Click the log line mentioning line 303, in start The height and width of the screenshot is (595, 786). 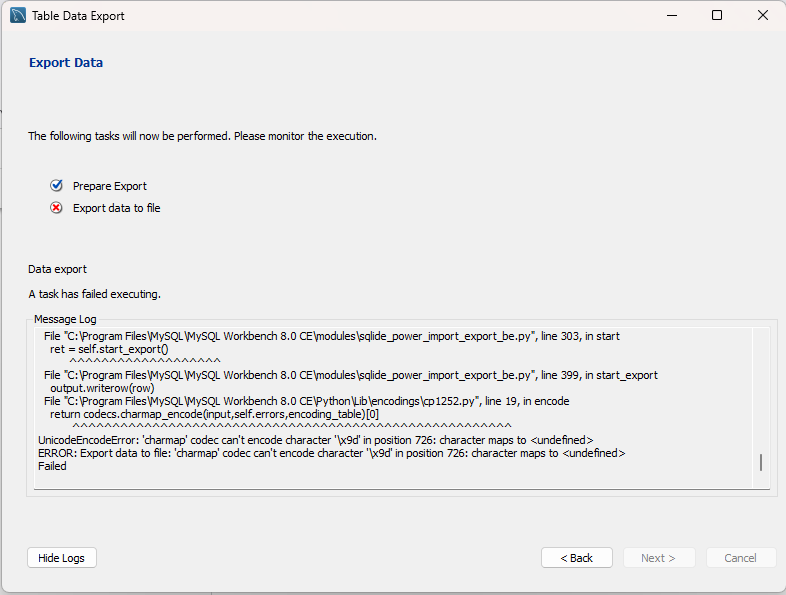(x=332, y=336)
